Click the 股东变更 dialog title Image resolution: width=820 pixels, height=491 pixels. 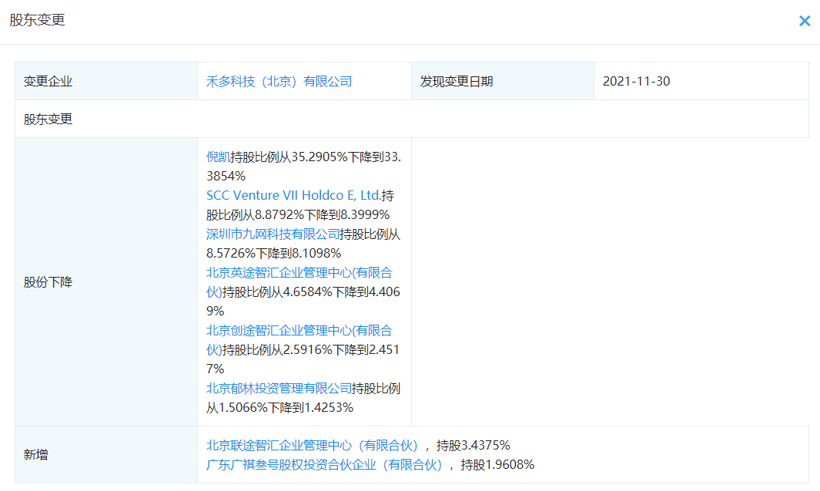(x=37, y=20)
